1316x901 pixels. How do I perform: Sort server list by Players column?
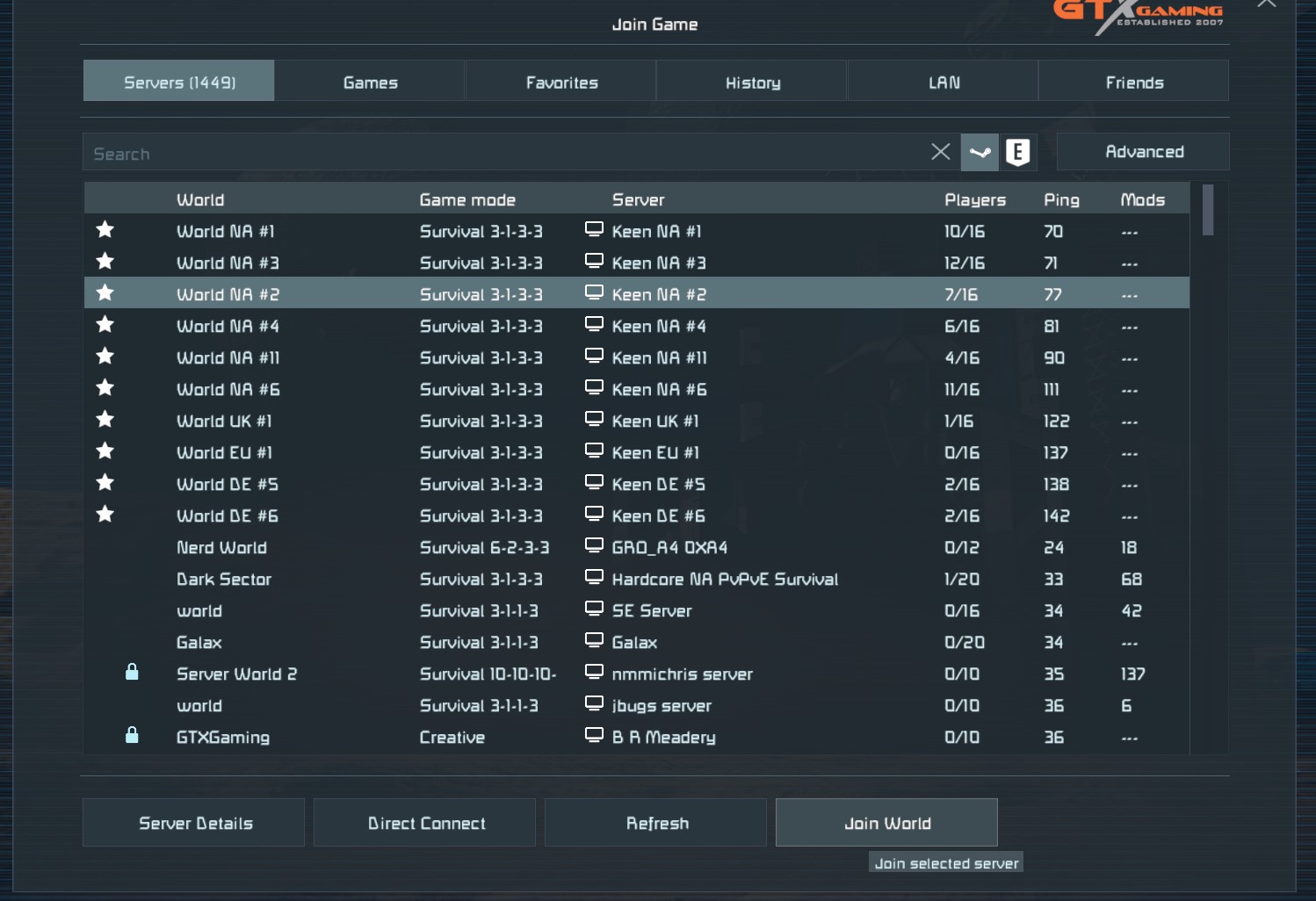pyautogui.click(x=974, y=200)
